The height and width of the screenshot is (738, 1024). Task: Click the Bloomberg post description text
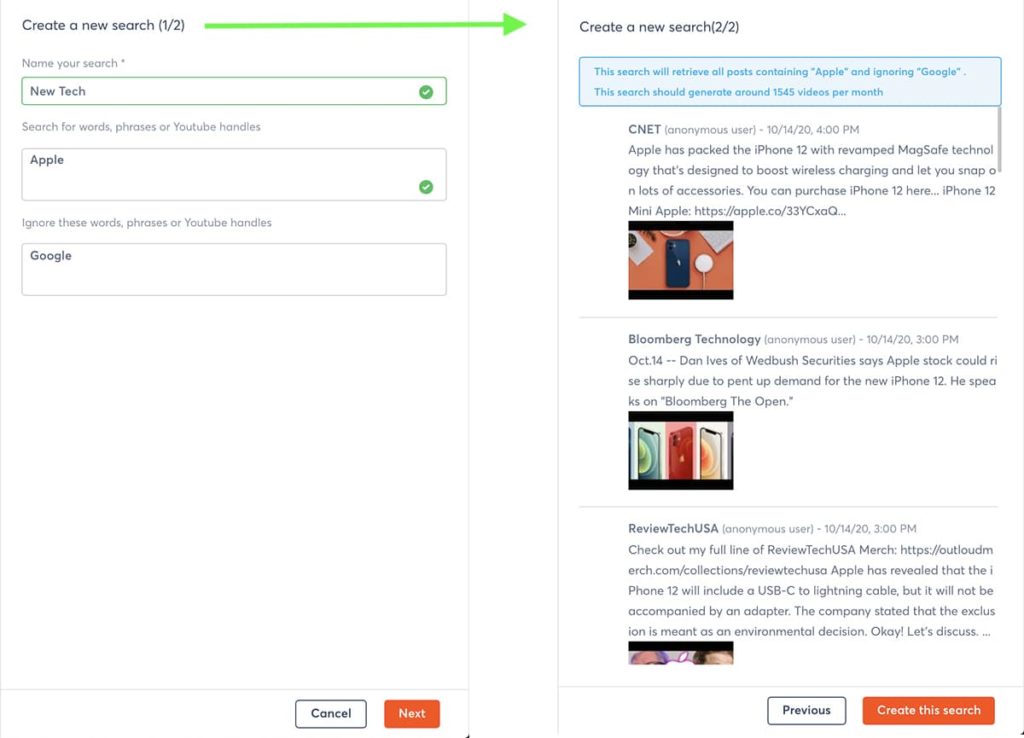click(x=812, y=381)
